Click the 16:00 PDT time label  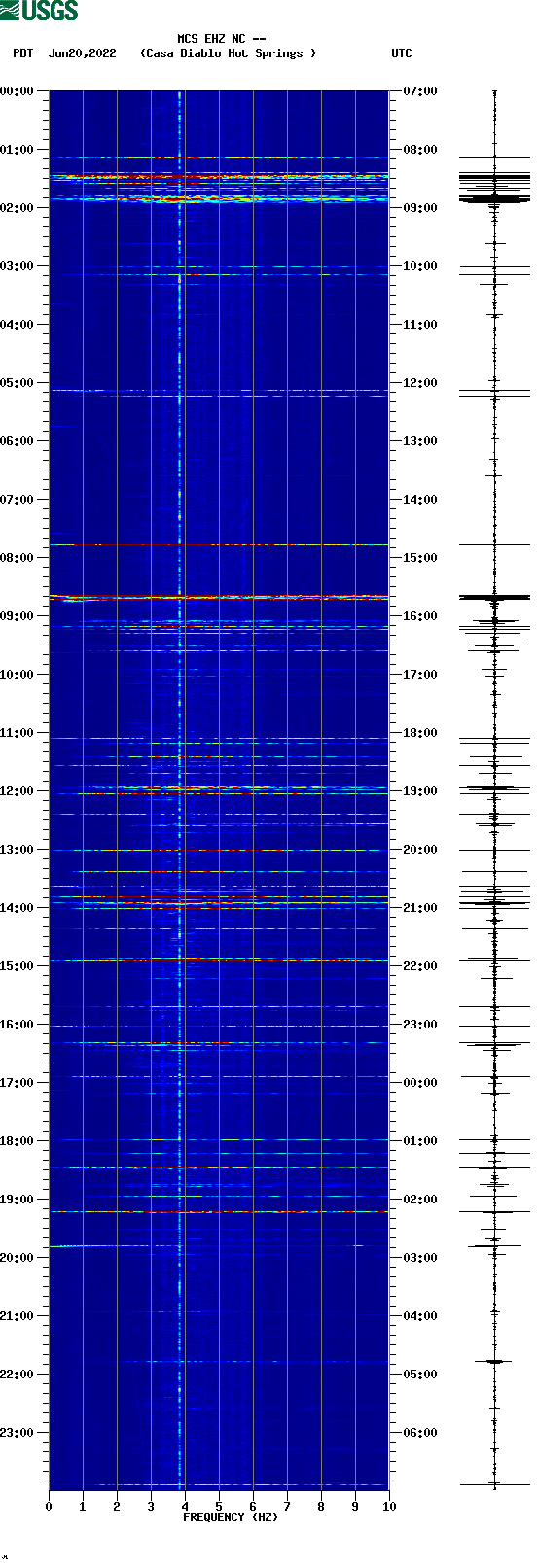coord(18,1025)
